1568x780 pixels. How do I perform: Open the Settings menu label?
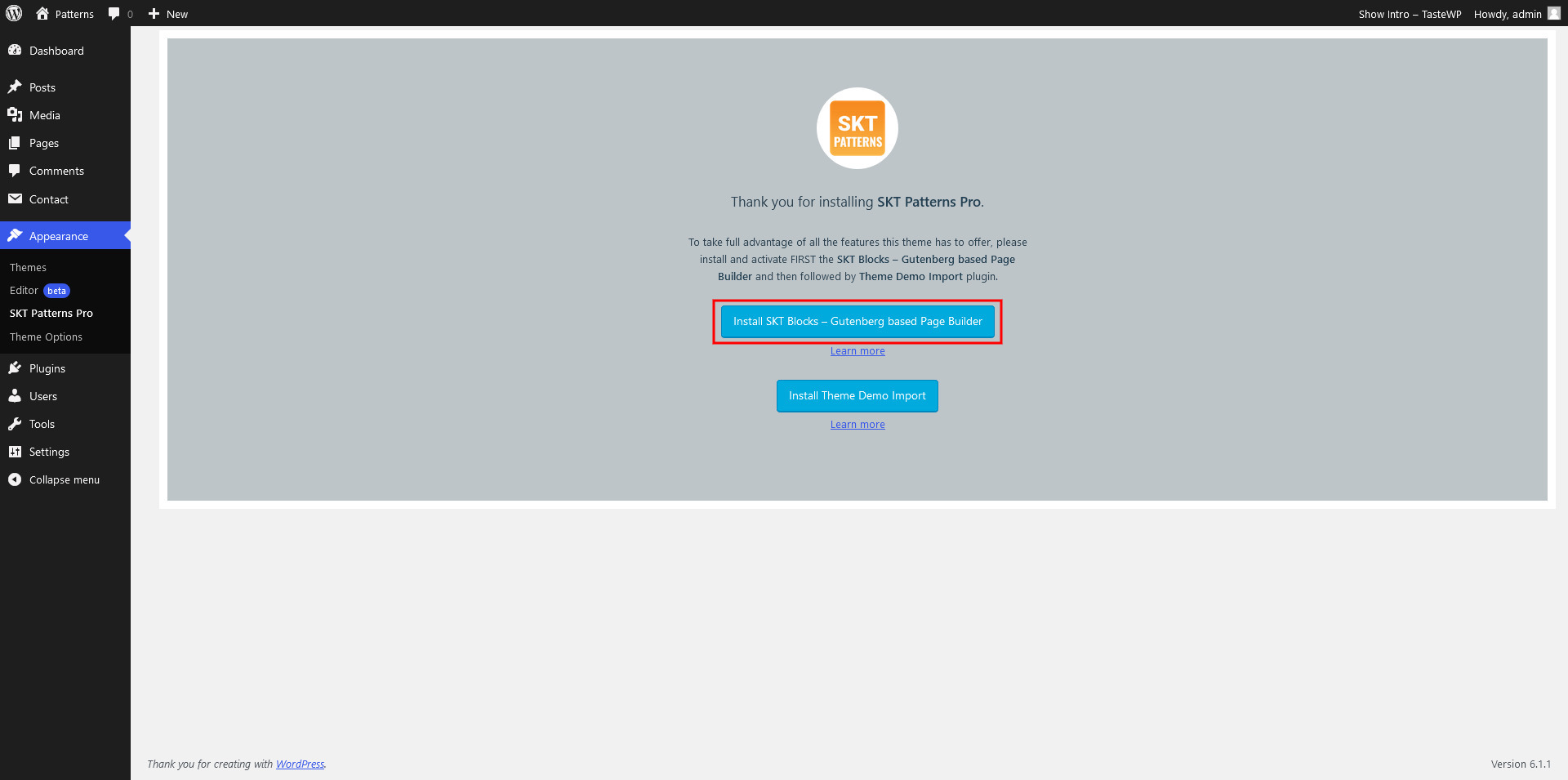pos(49,452)
